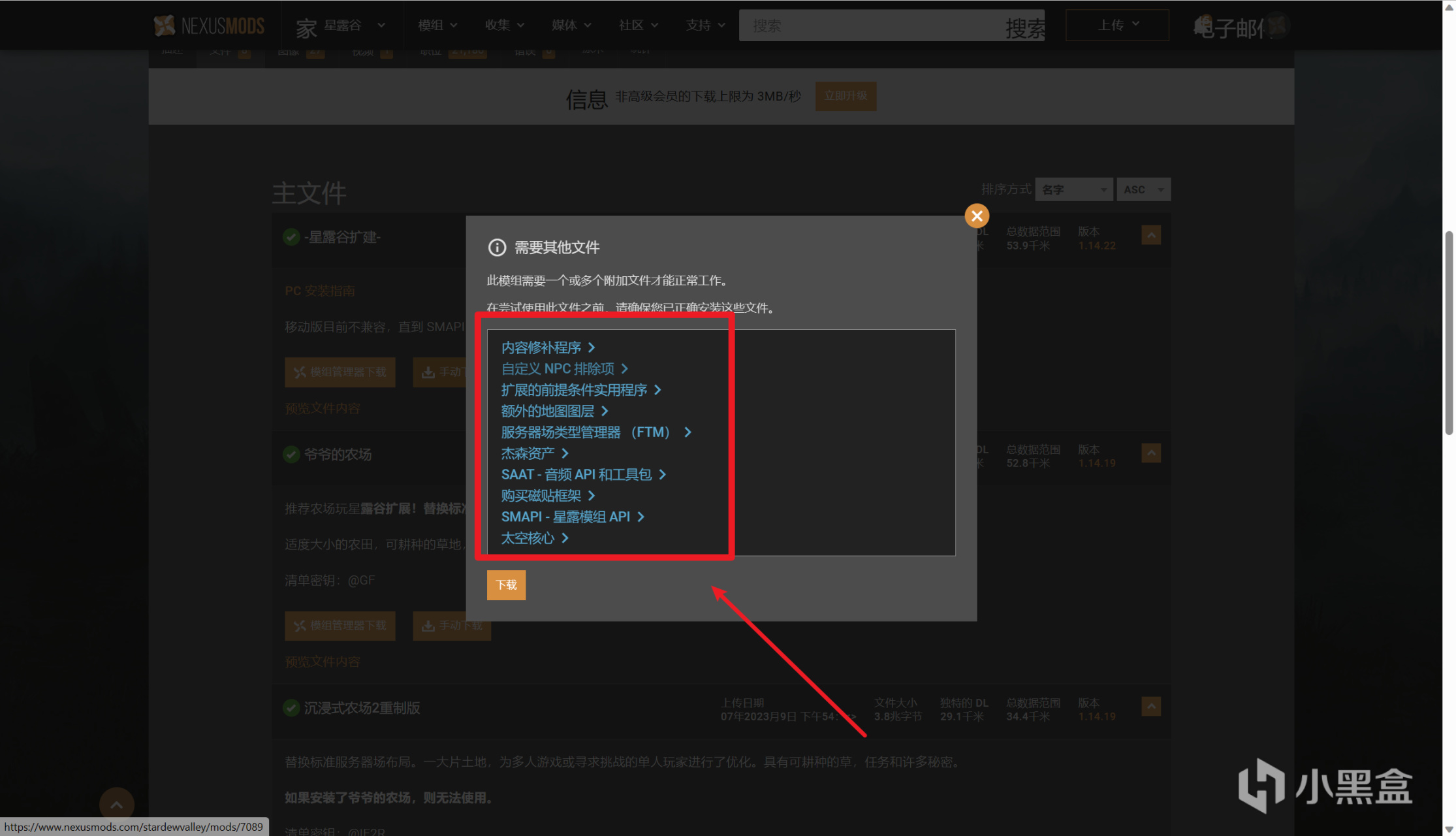
Task: Open the 名字 sort-by dropdown
Action: [x=1074, y=189]
